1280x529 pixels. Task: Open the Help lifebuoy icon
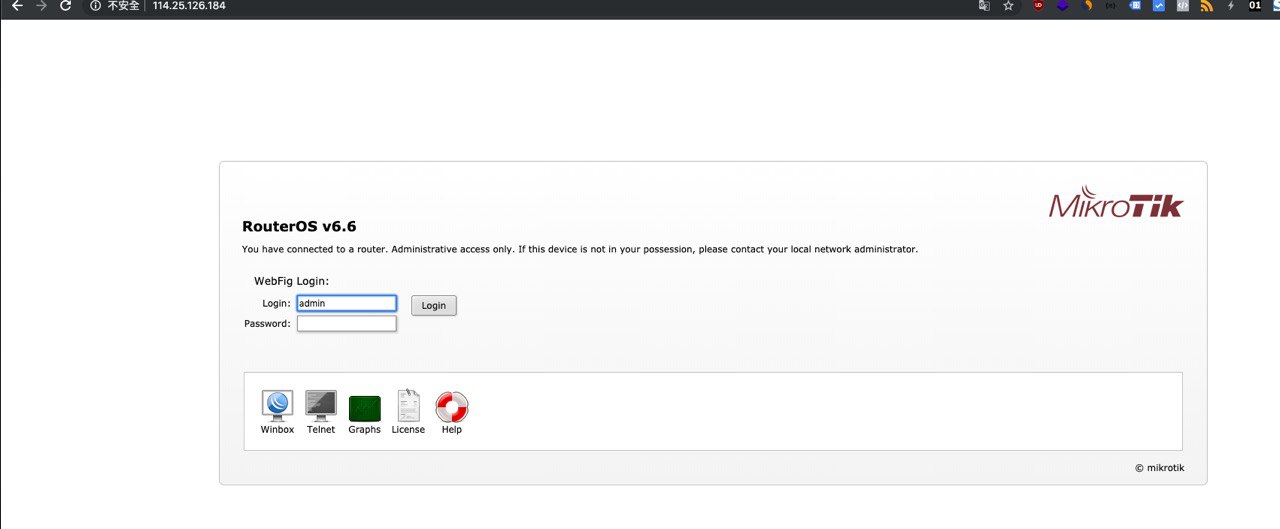(452, 406)
